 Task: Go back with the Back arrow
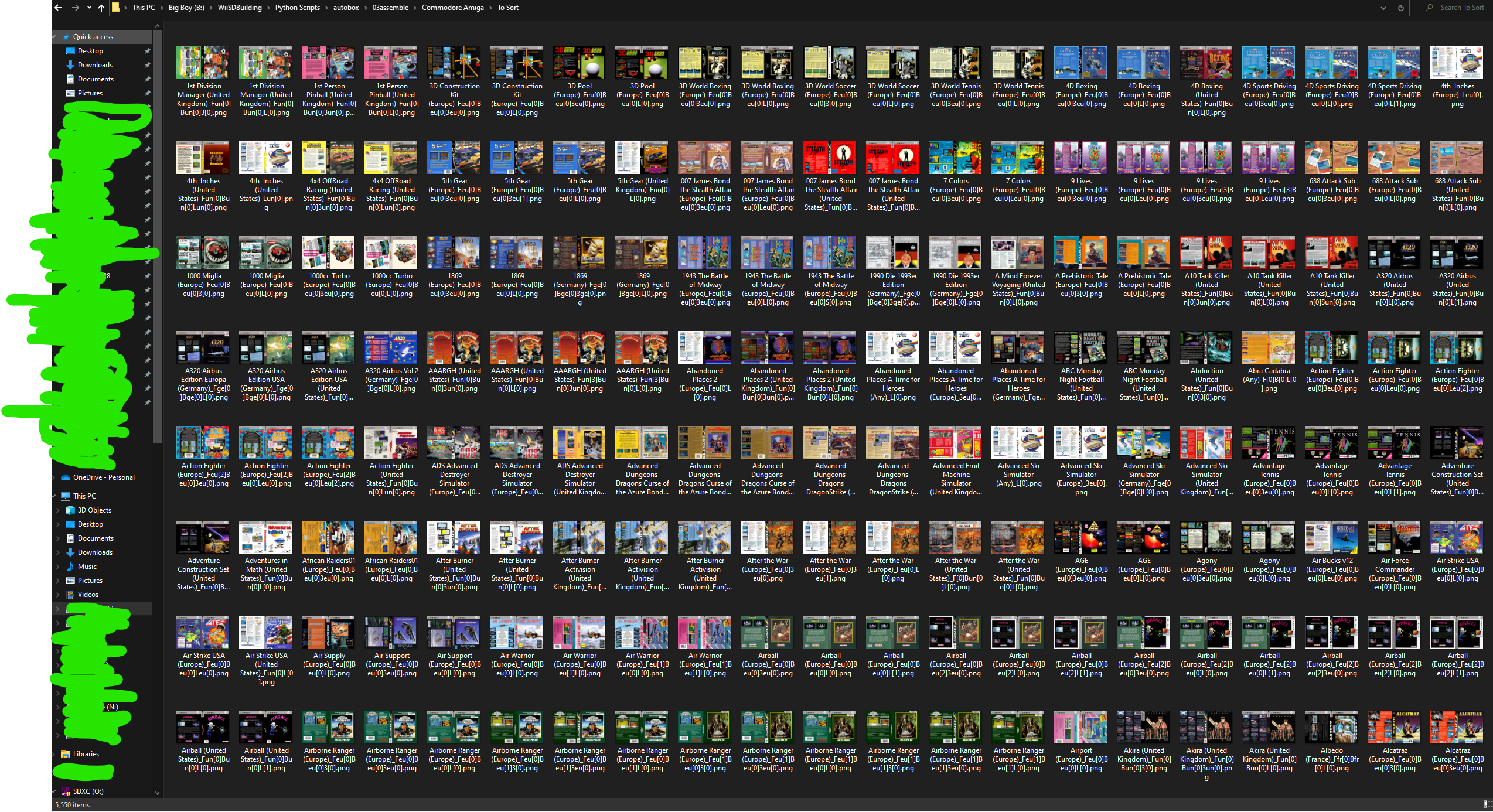pyautogui.click(x=58, y=8)
